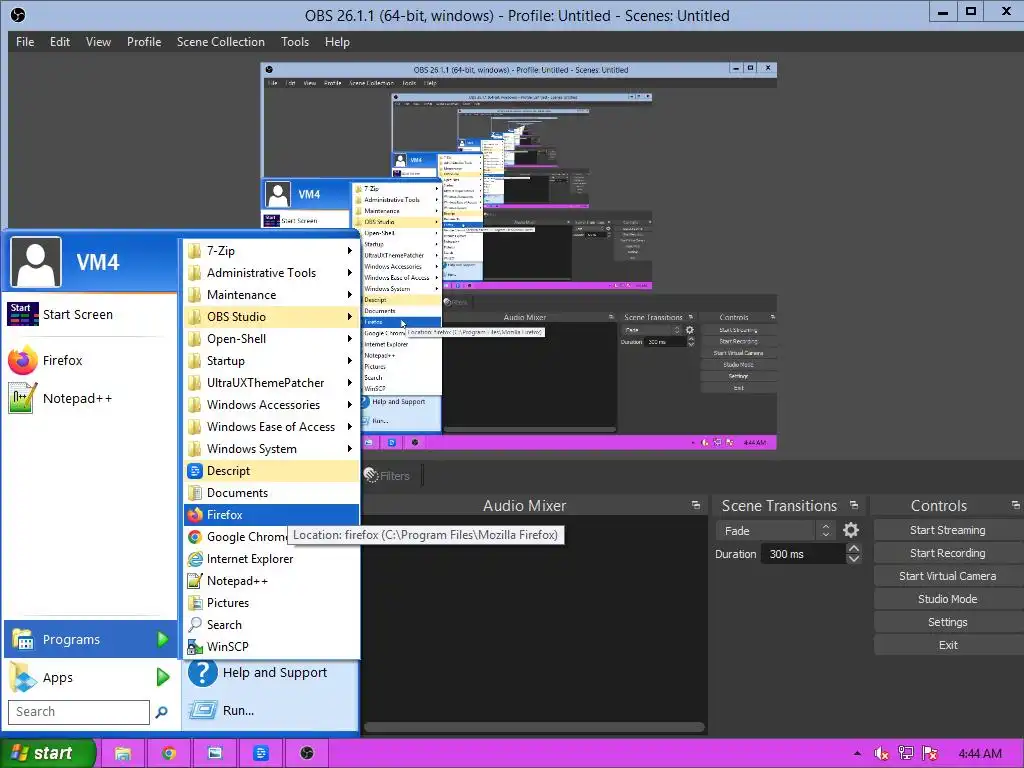Open the Fade transition dropdown
This screenshot has height=768, width=1024.
775,531
